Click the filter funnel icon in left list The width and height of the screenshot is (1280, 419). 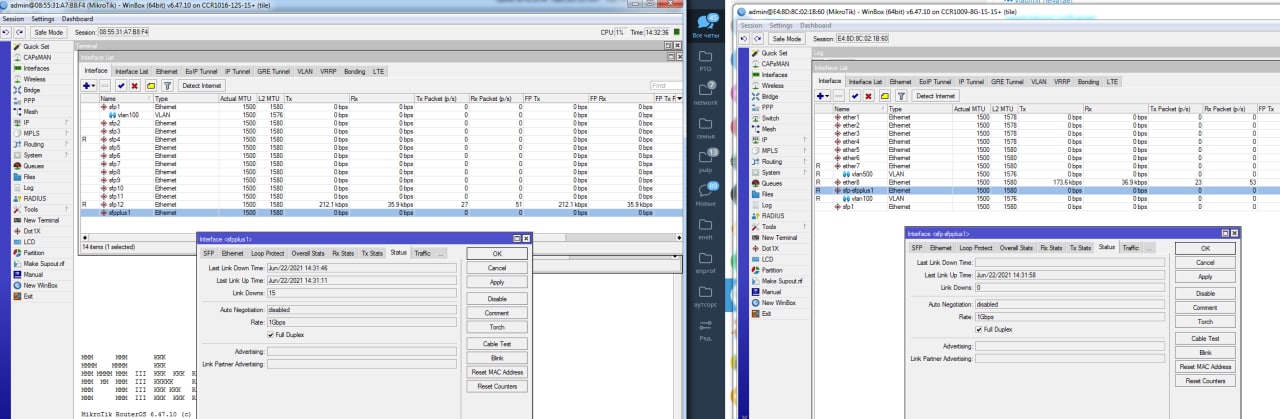point(167,86)
